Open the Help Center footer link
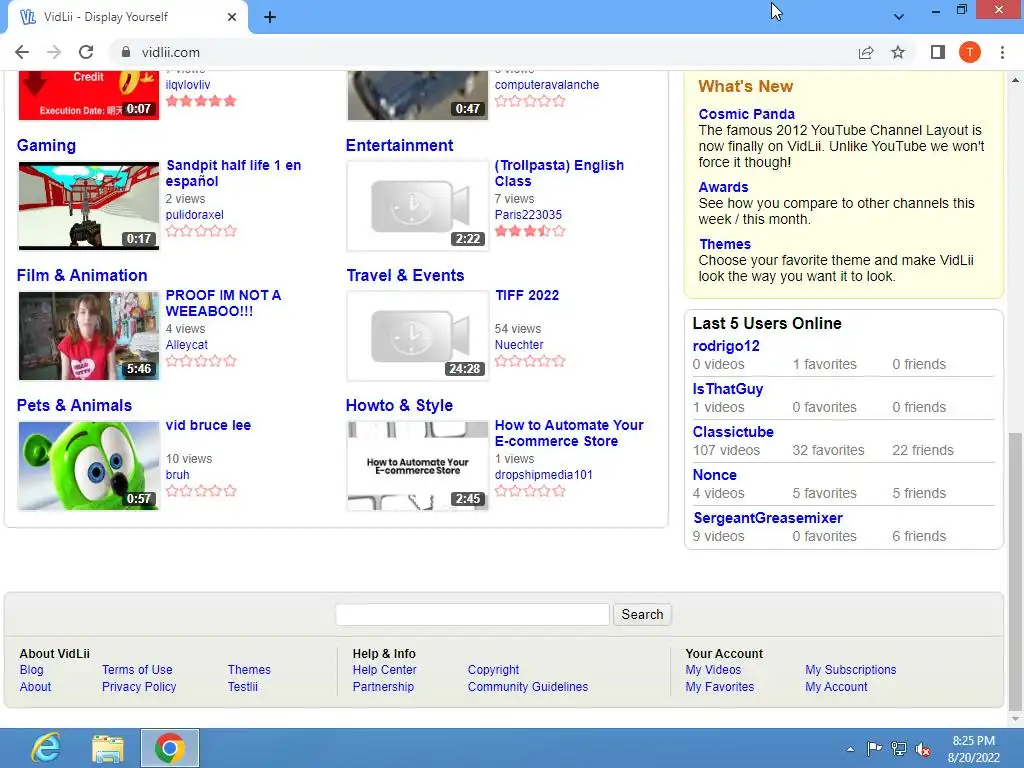The width and height of the screenshot is (1024, 768). click(384, 669)
